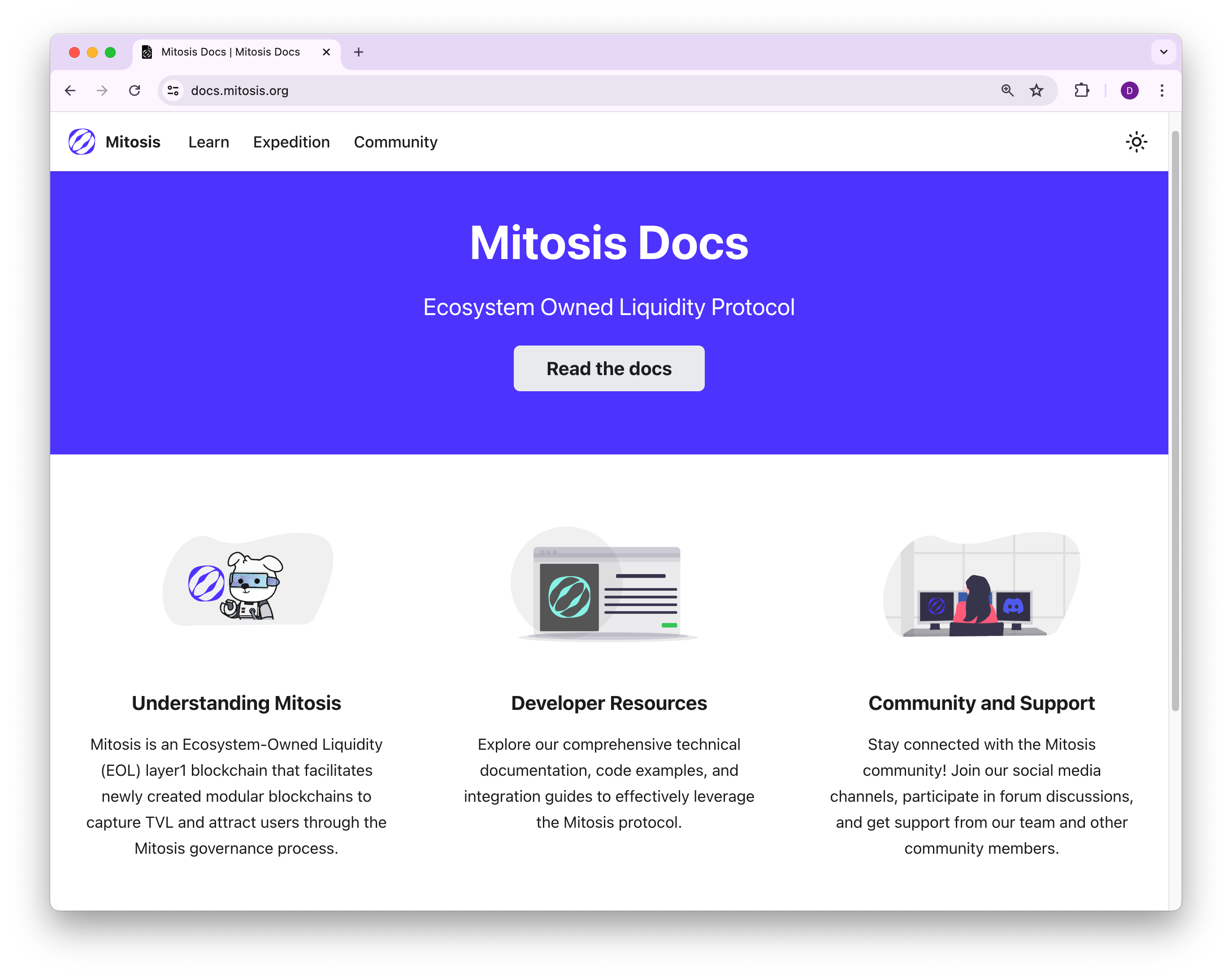
Task: Click the person at computer Community icon
Action: click(979, 595)
